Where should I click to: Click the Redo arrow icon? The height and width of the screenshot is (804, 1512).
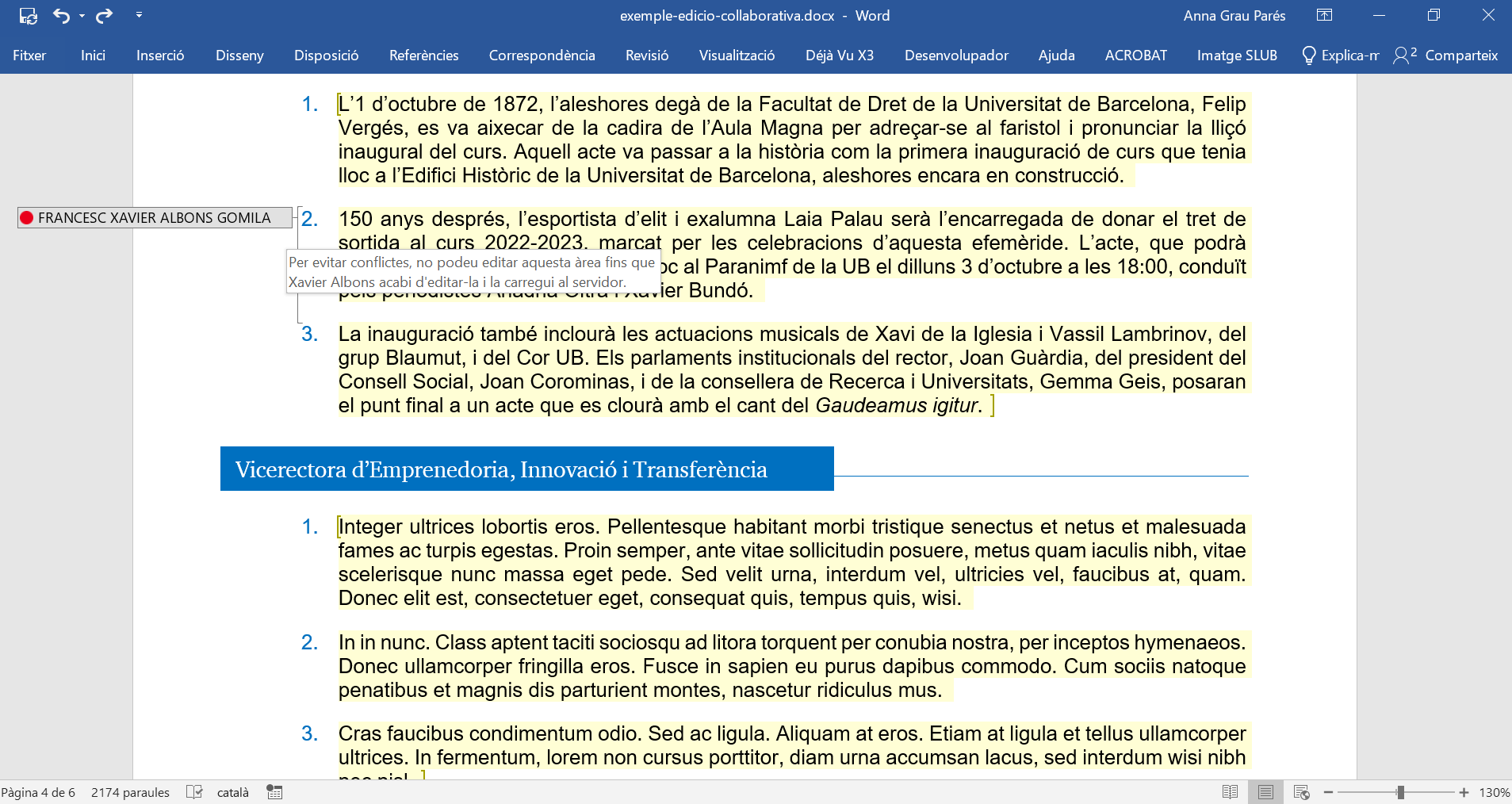tap(104, 16)
